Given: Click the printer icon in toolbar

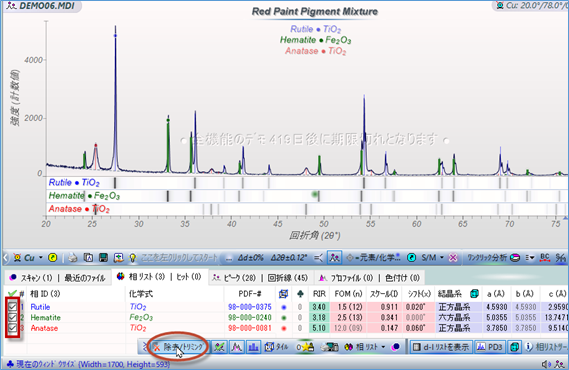Looking at the screenshot, I should 73,258.
